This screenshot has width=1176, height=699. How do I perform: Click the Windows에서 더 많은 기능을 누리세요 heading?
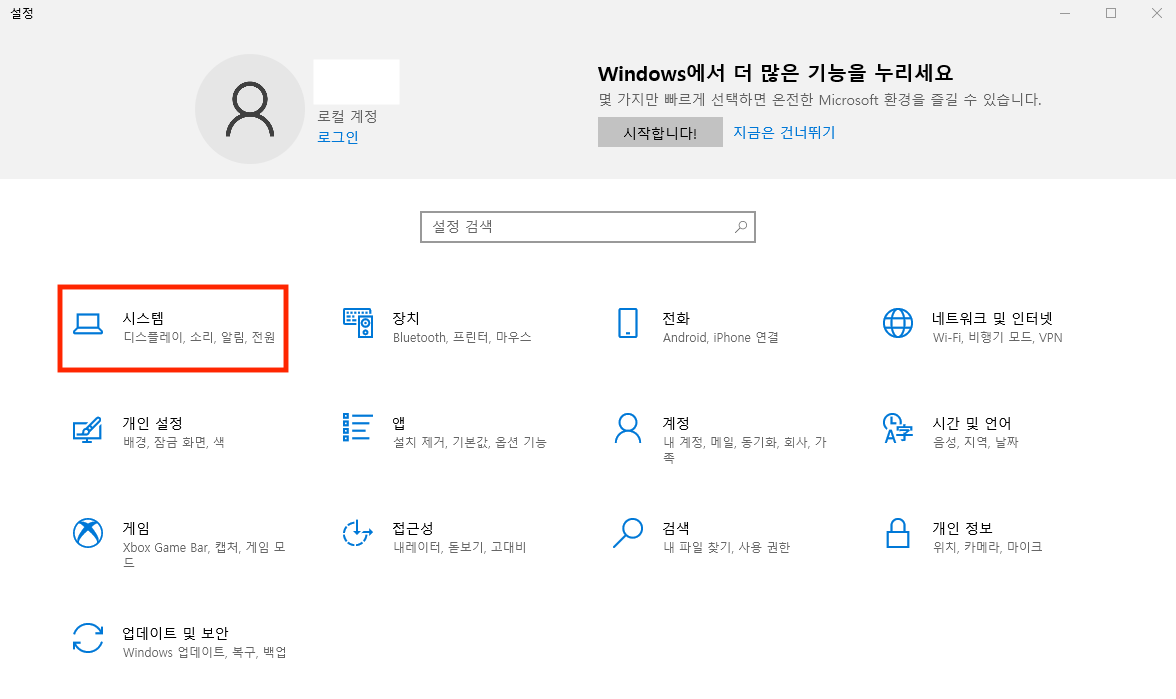(x=775, y=74)
